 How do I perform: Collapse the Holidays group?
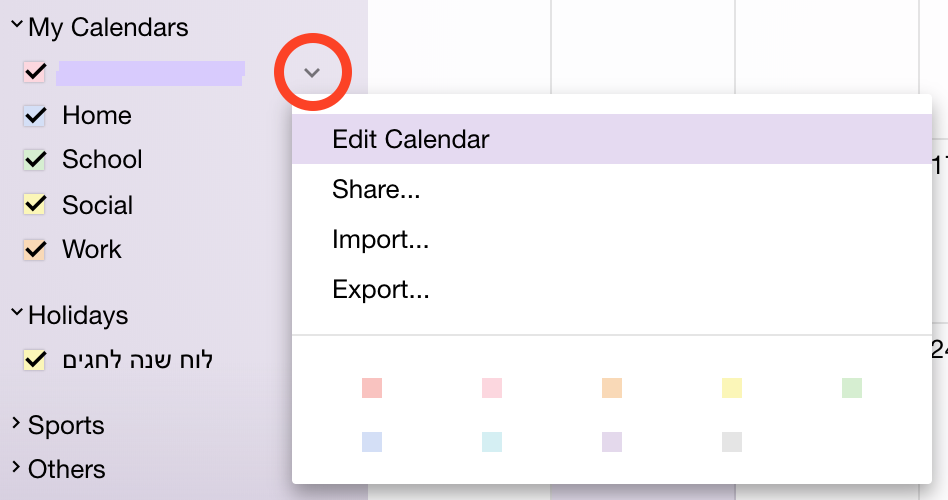[x=17, y=313]
